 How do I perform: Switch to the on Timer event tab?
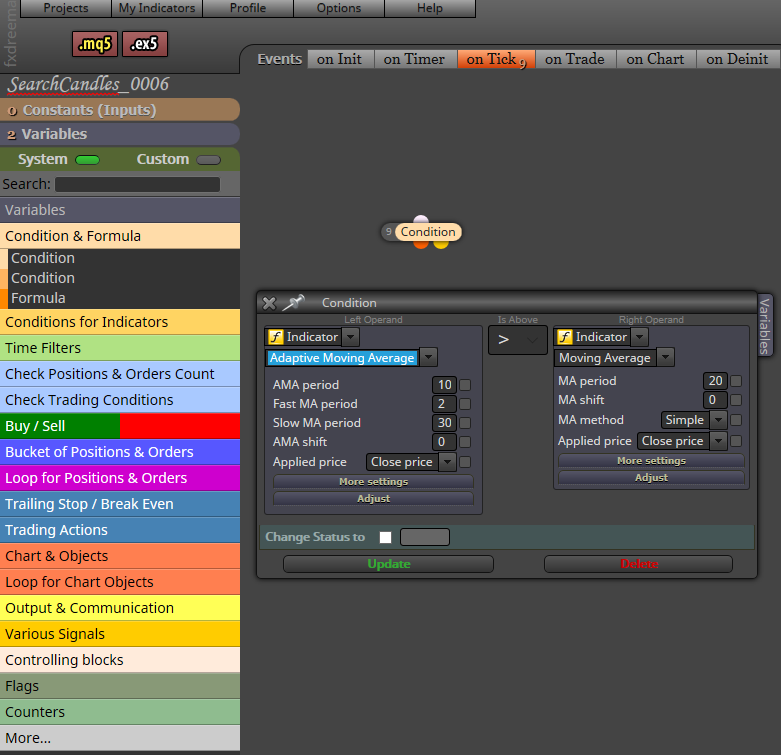pyautogui.click(x=414, y=59)
